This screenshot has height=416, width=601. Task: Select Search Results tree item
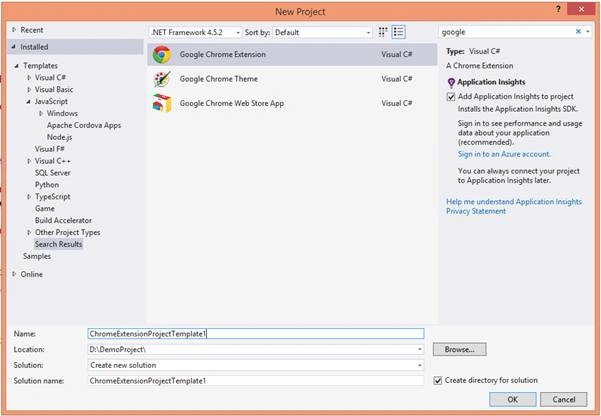58,244
